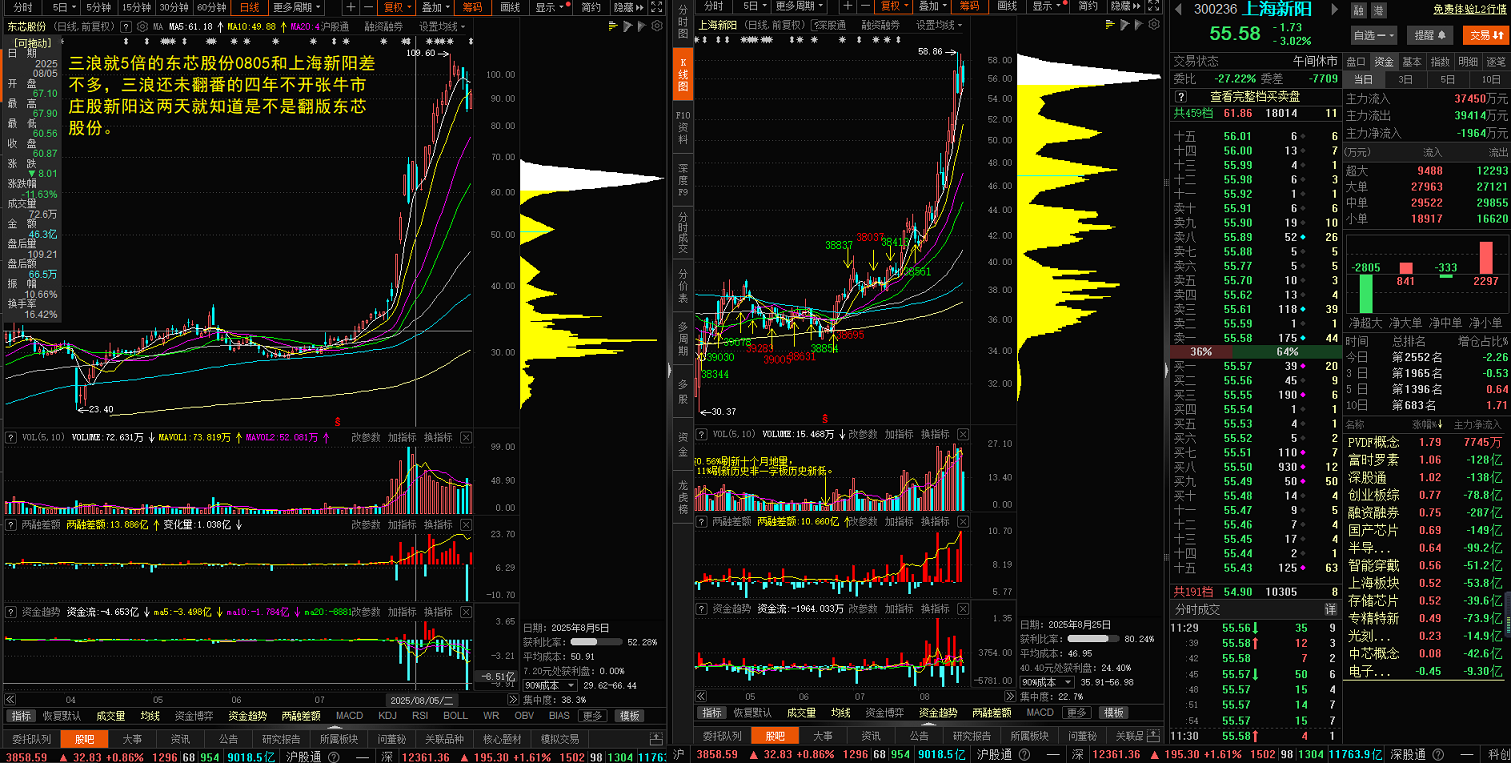The width and height of the screenshot is (1511, 763).
Task: Open 免费体验L2行情 link
Action: click(x=1470, y=9)
